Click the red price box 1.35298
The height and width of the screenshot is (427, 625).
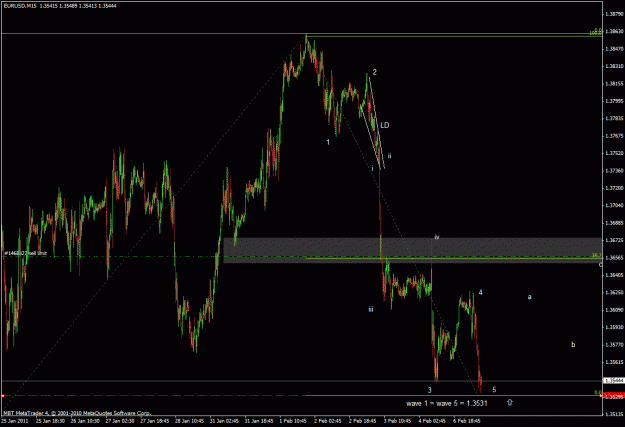(x=613, y=396)
